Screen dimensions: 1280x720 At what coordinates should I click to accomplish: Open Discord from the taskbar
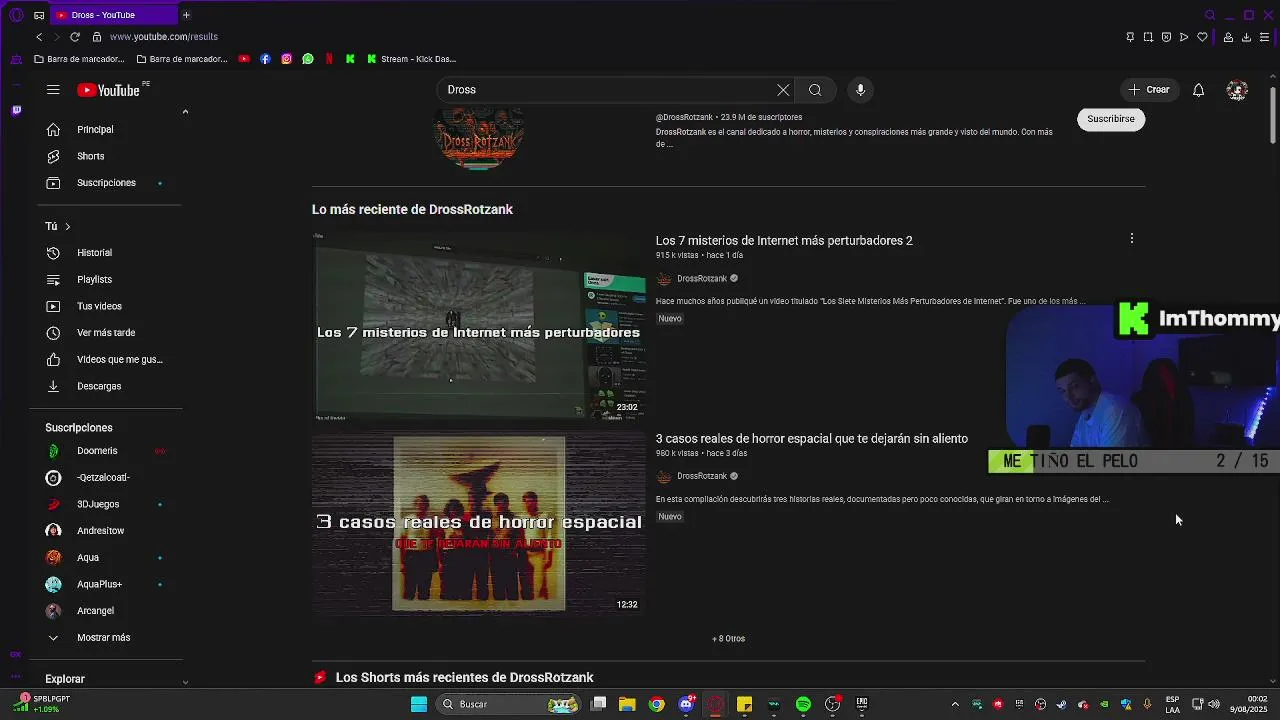(x=686, y=704)
